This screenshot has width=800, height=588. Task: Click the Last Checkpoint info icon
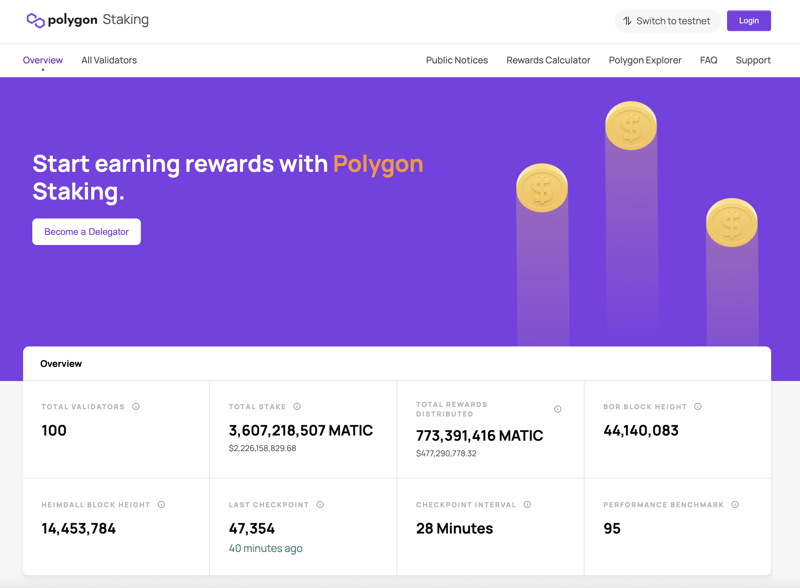point(320,505)
